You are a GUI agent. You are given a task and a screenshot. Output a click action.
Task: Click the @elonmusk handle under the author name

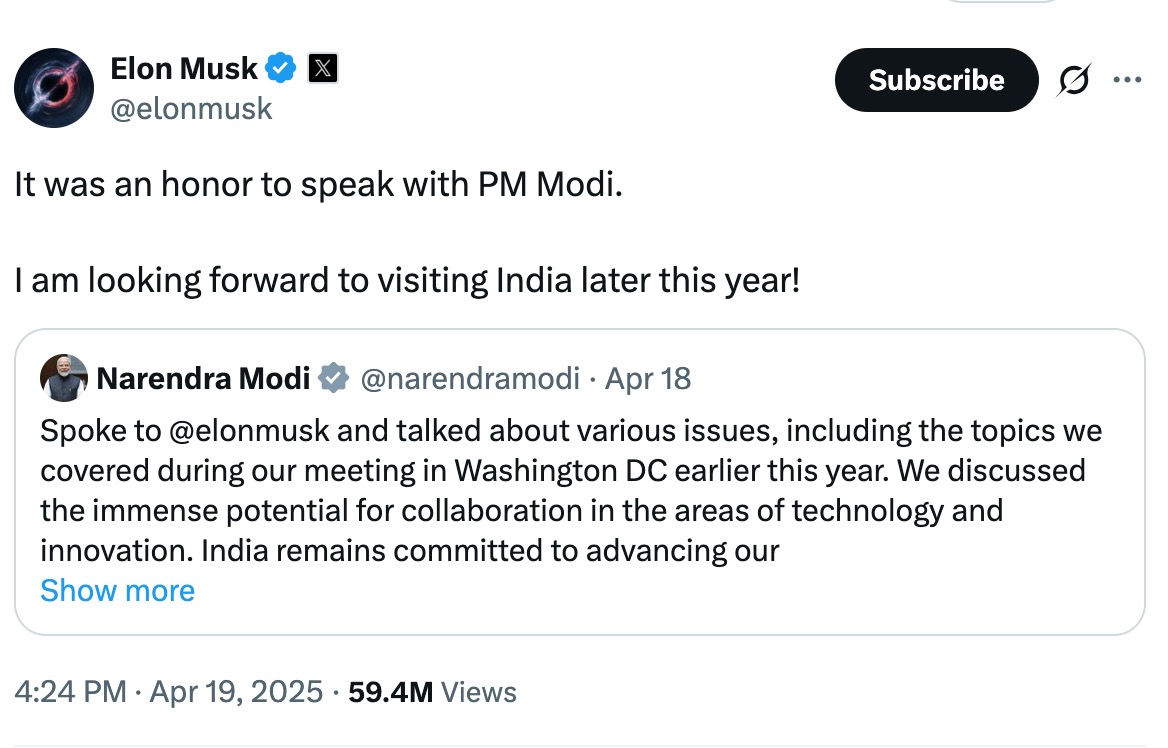[x=191, y=108]
